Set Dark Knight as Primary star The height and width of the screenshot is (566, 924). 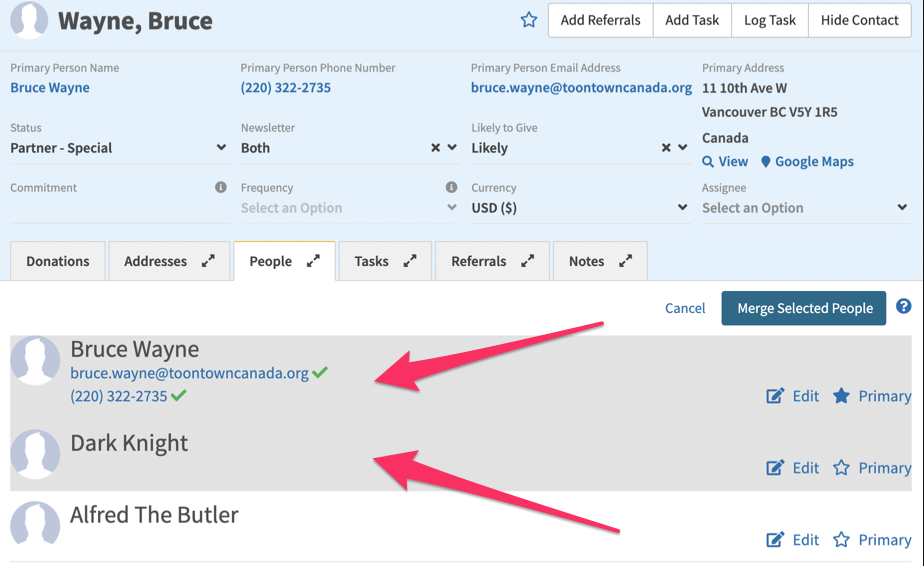pyautogui.click(x=841, y=468)
